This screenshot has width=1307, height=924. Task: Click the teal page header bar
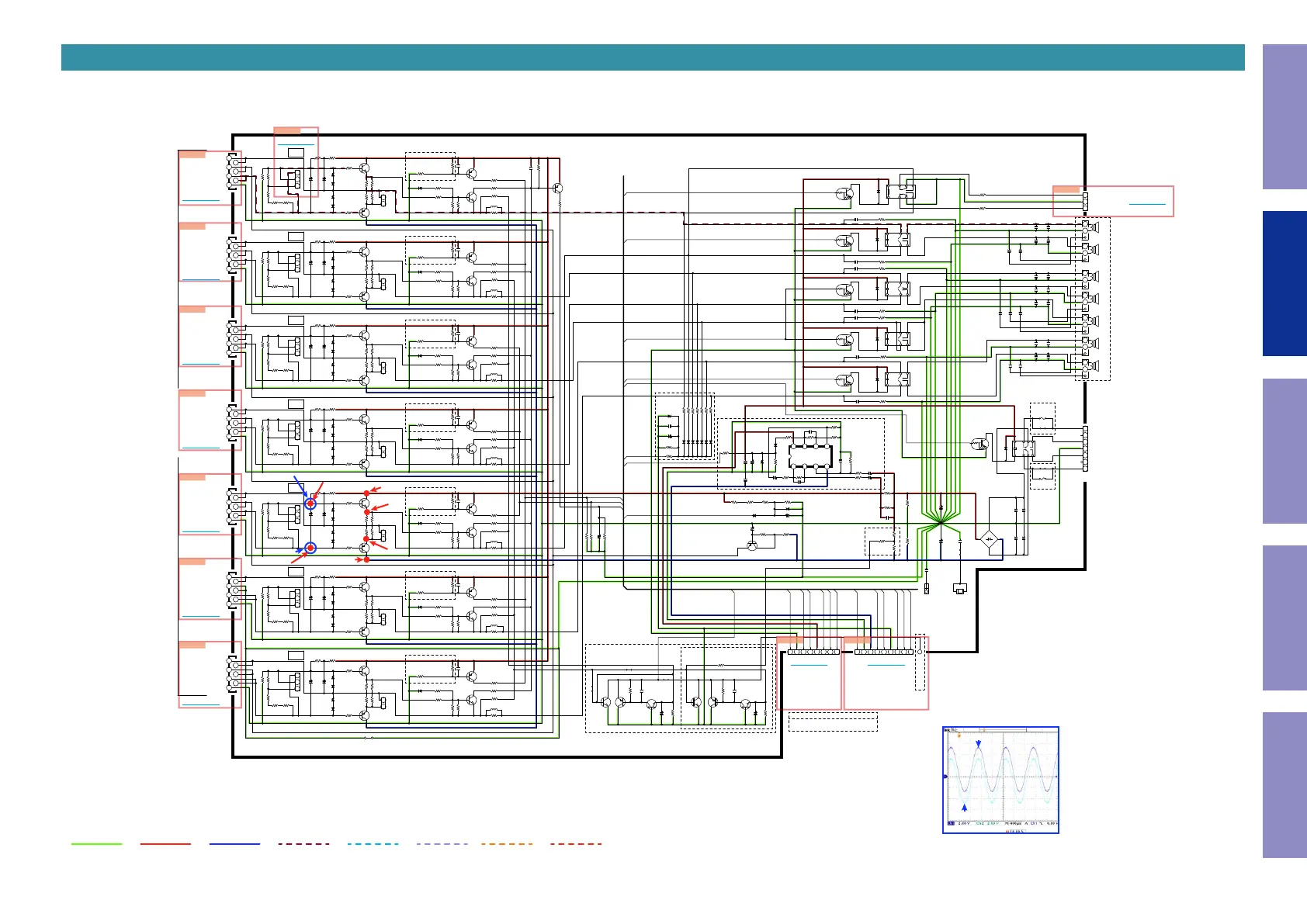coord(653,57)
